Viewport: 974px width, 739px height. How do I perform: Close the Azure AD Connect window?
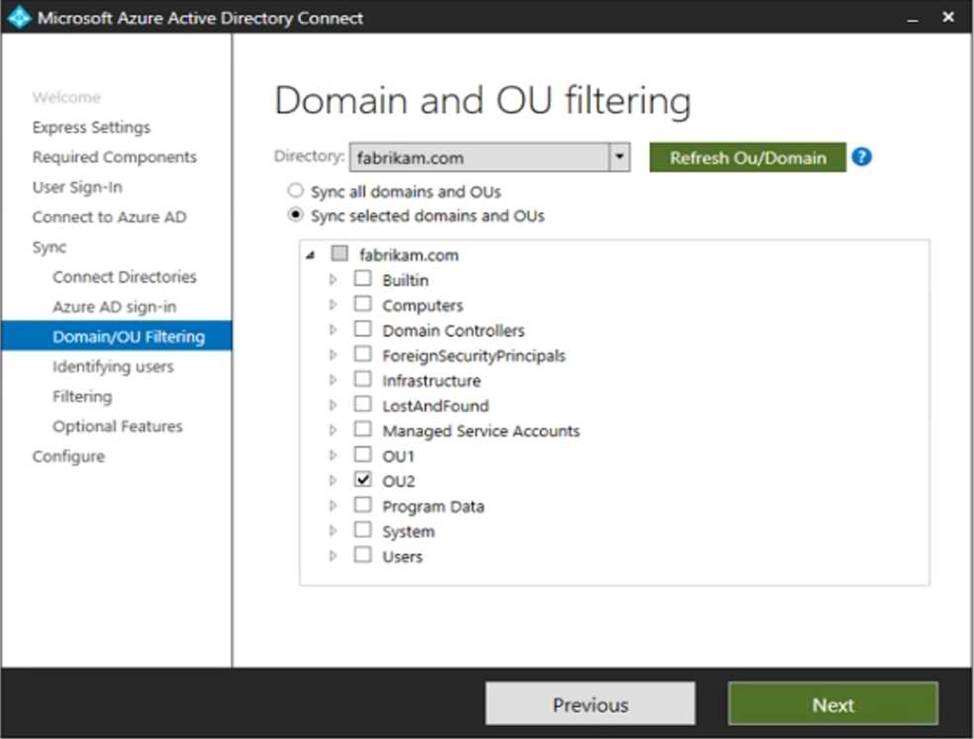(x=948, y=17)
